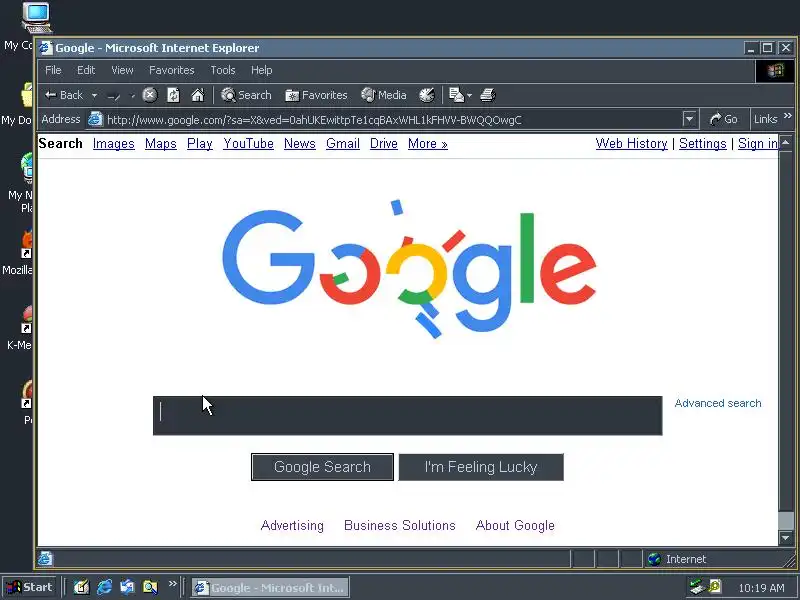Click the page scrollbar down arrow
The width and height of the screenshot is (800, 600).
pyautogui.click(x=786, y=538)
